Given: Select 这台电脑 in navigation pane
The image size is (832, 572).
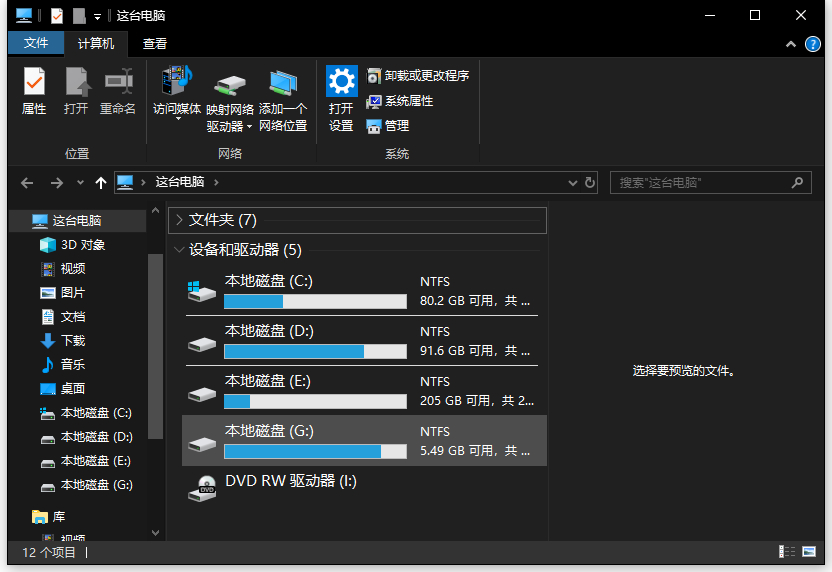Looking at the screenshot, I should tap(76, 221).
